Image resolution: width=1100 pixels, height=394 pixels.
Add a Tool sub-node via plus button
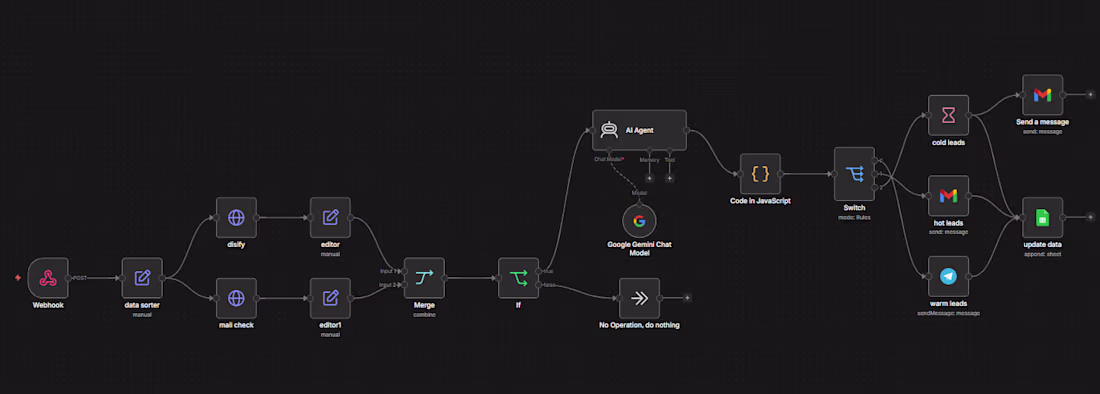point(670,178)
